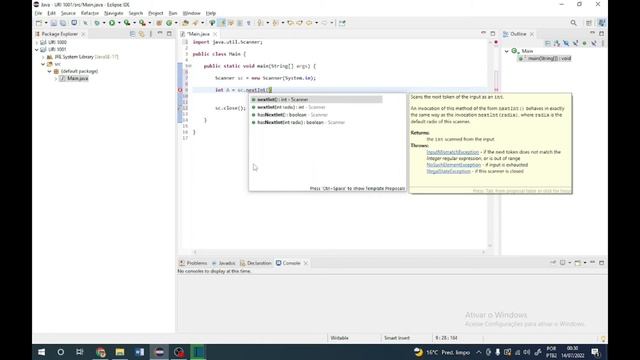The image size is (640, 360).
Task: Open Console display selected console dropdown
Action: (569, 263)
